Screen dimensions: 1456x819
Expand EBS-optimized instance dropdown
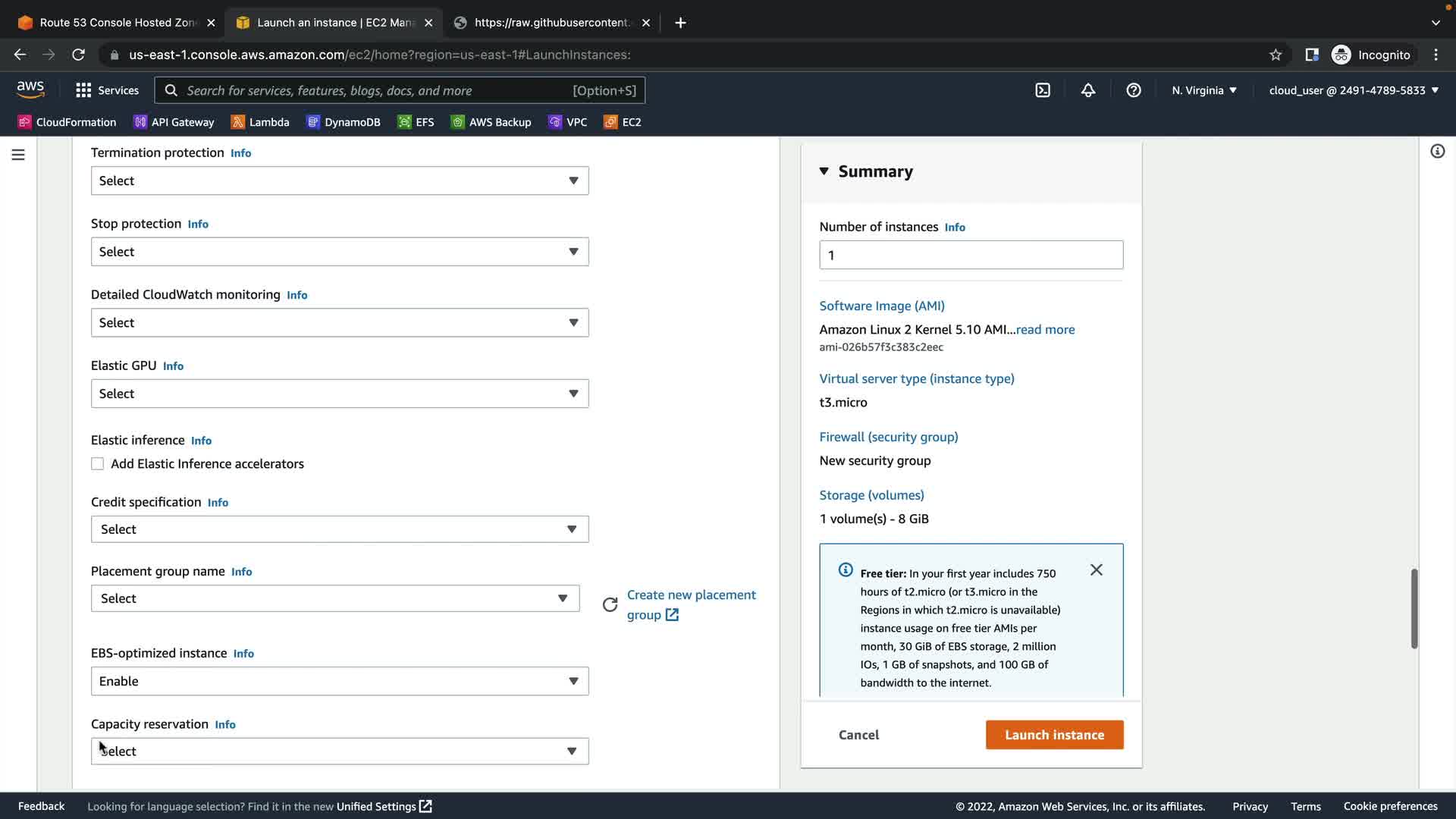click(x=339, y=681)
